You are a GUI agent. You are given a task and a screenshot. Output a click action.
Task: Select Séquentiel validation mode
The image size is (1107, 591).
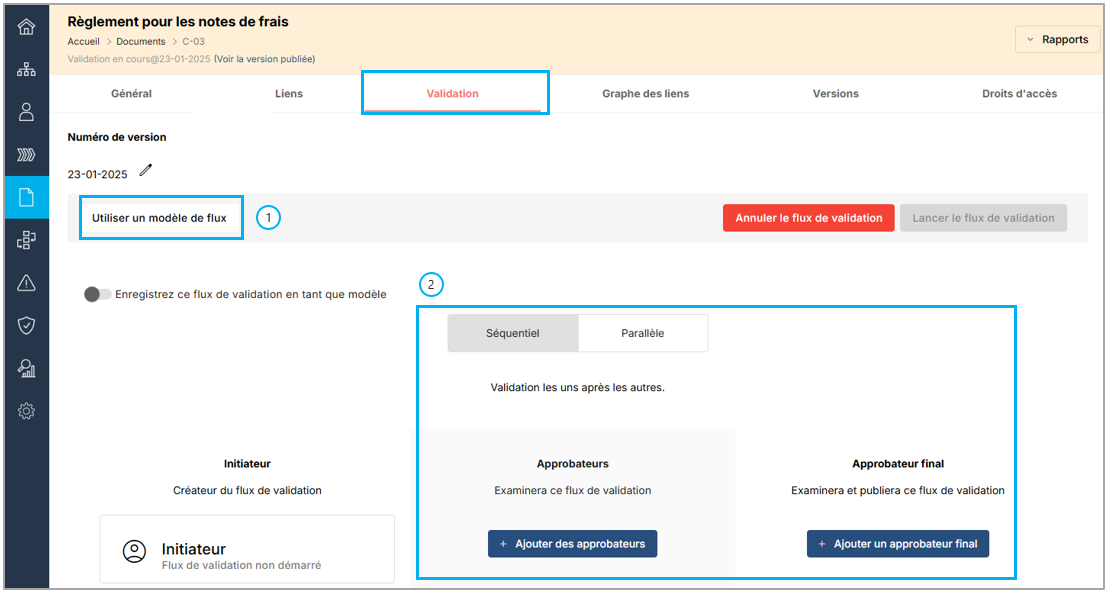512,333
